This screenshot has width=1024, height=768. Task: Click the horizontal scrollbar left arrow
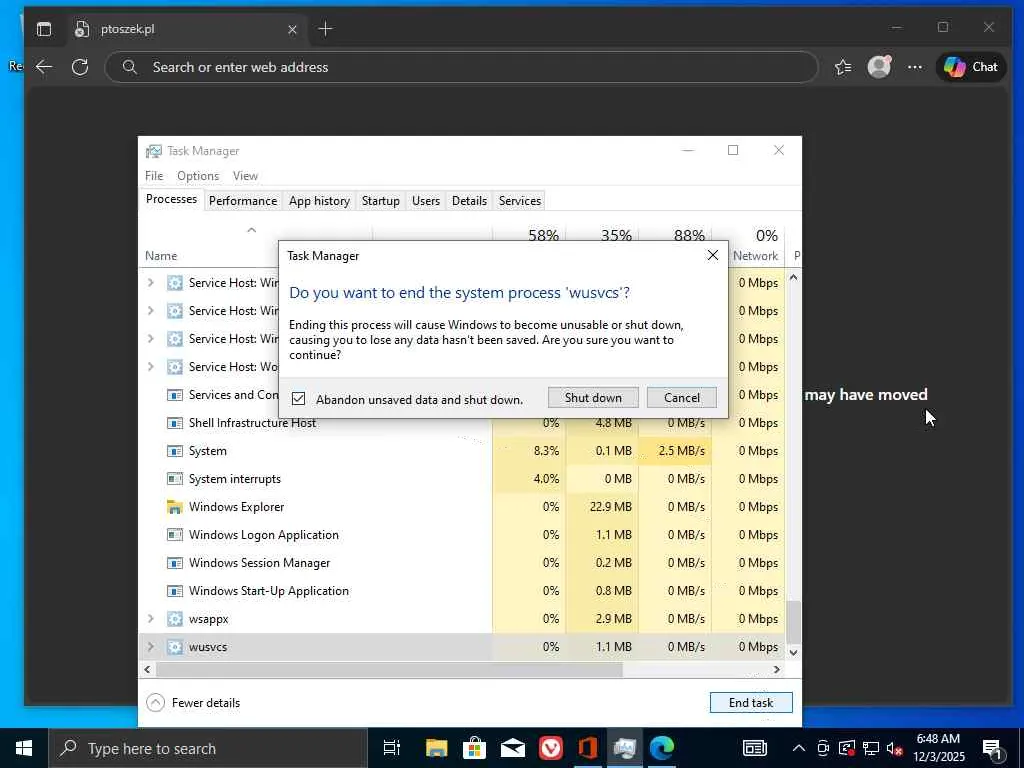148,669
